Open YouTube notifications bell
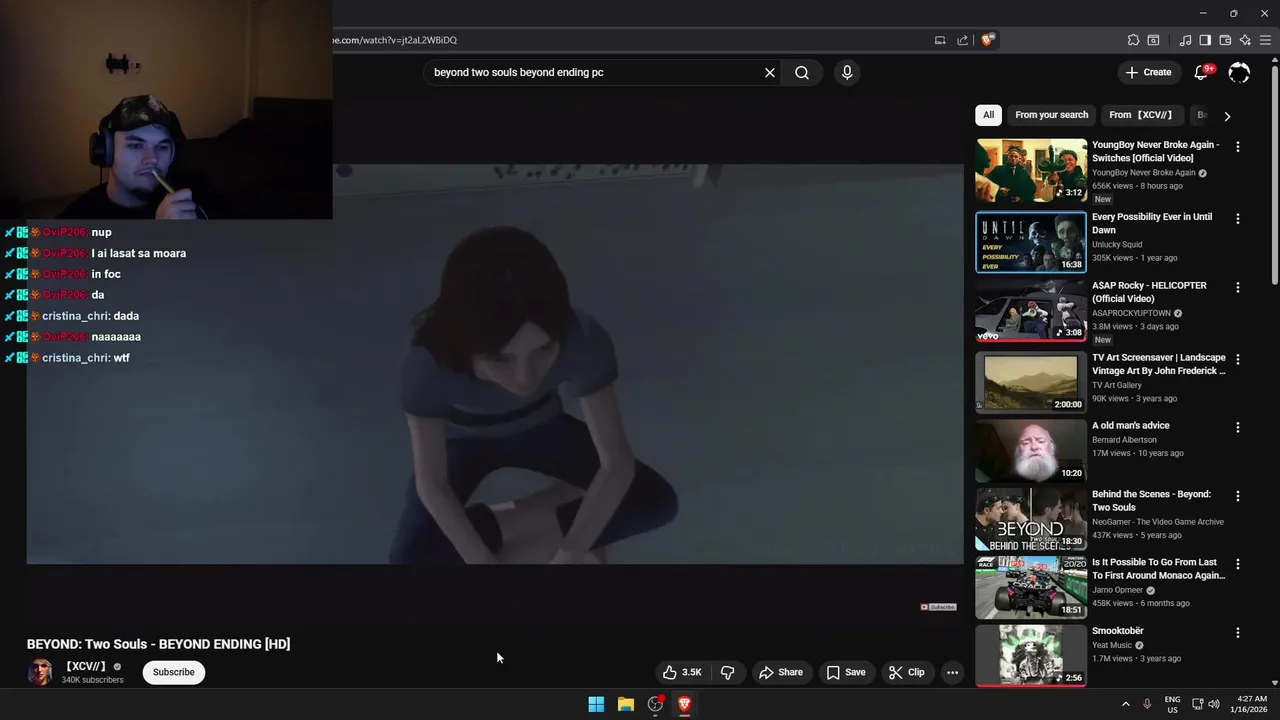1280x720 pixels. 1202,72
